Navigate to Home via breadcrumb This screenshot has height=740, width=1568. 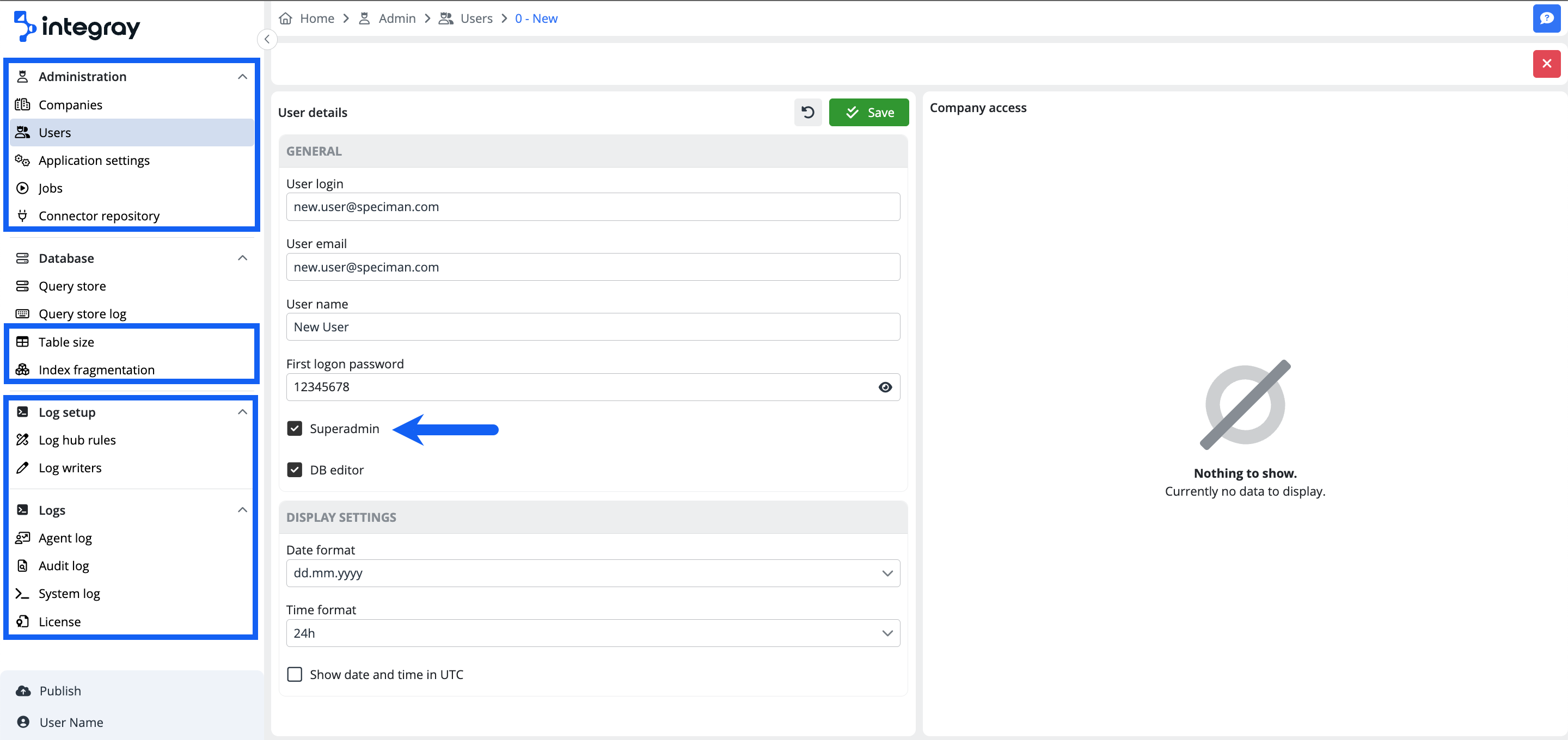tap(317, 18)
